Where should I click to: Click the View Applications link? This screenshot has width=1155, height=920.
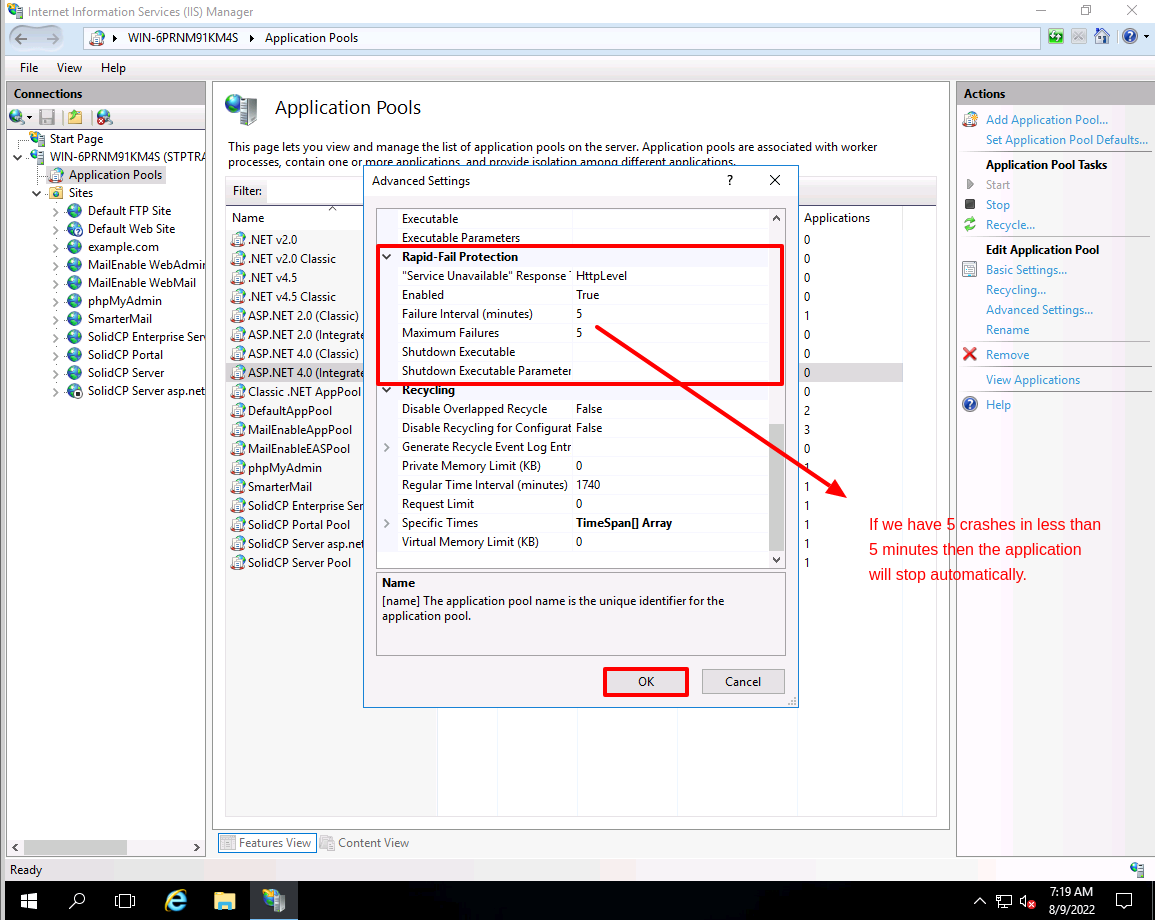(x=1033, y=380)
